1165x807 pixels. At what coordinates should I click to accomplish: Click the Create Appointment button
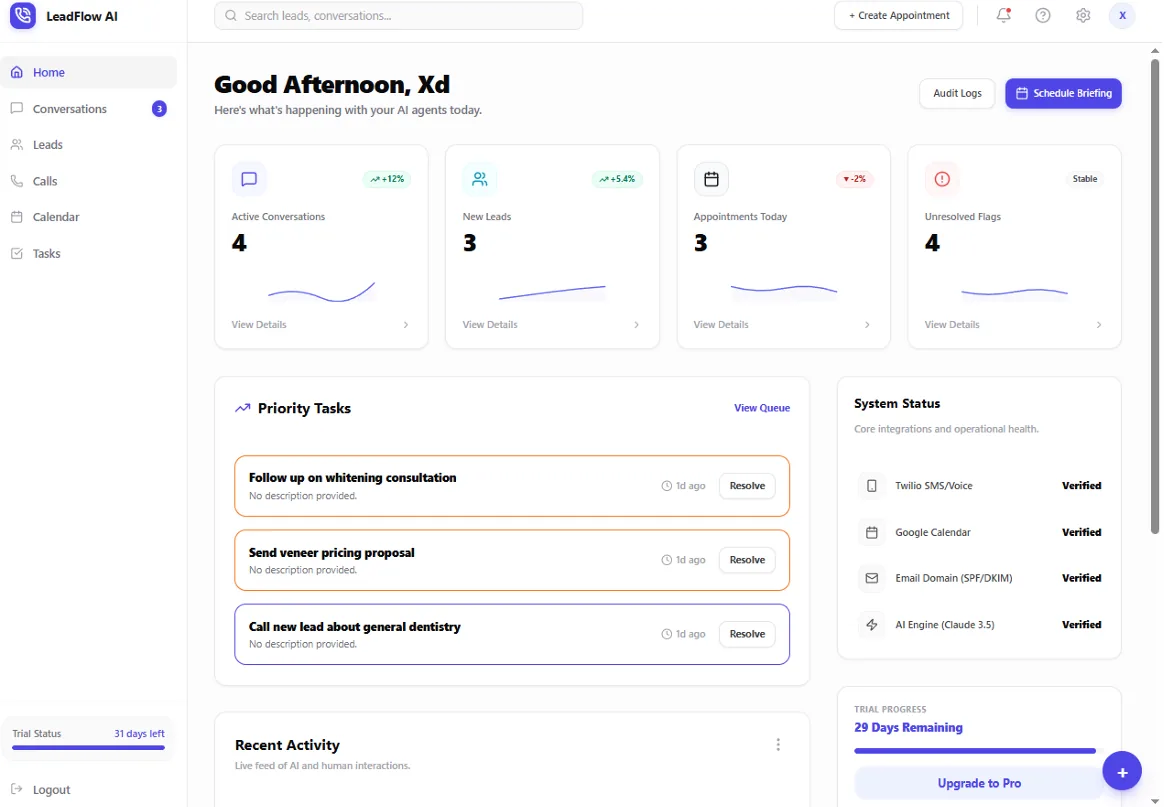898,16
